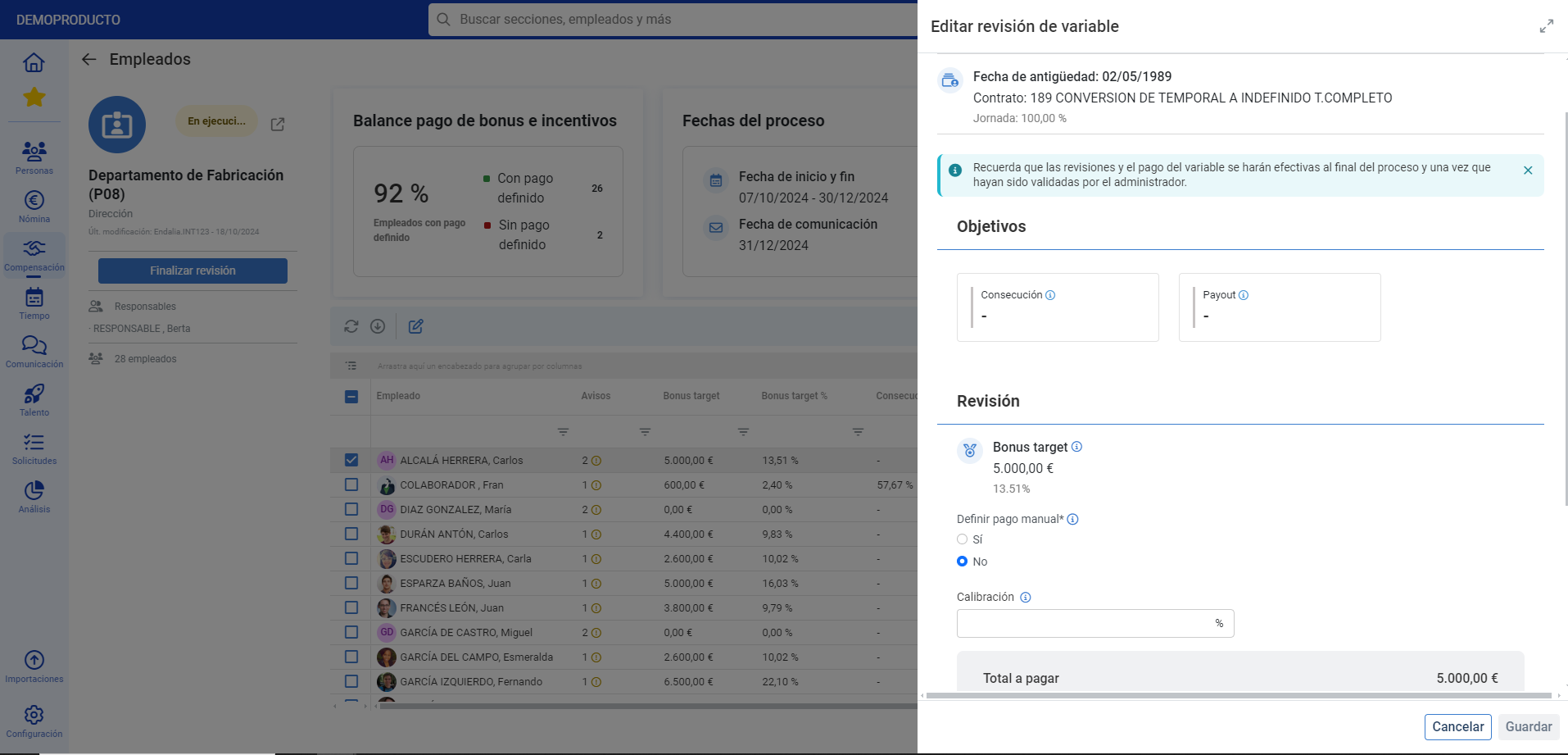Image resolution: width=1568 pixels, height=755 pixels.
Task: Open Compensación section in sidebar
Action: click(x=34, y=255)
